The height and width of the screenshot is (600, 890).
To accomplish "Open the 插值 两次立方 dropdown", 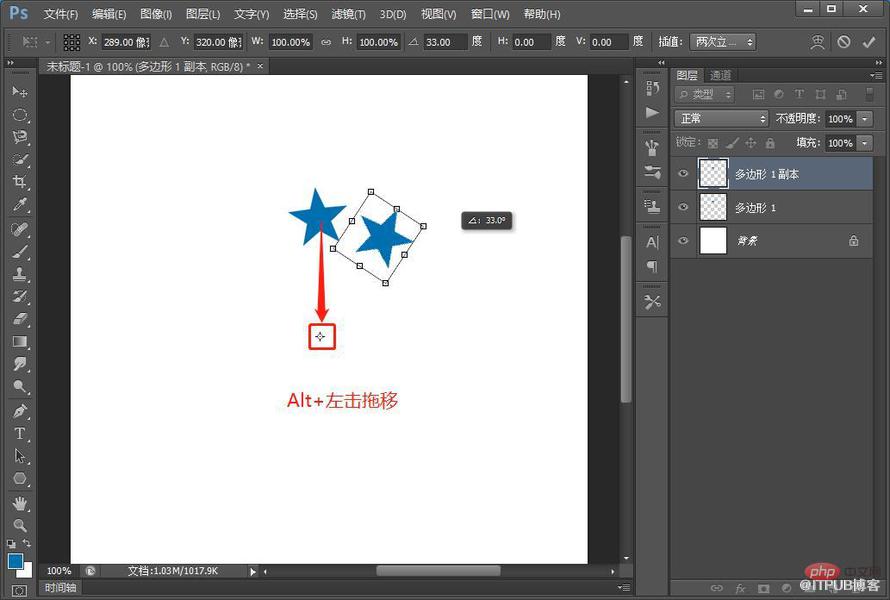I will pyautogui.click(x=723, y=42).
